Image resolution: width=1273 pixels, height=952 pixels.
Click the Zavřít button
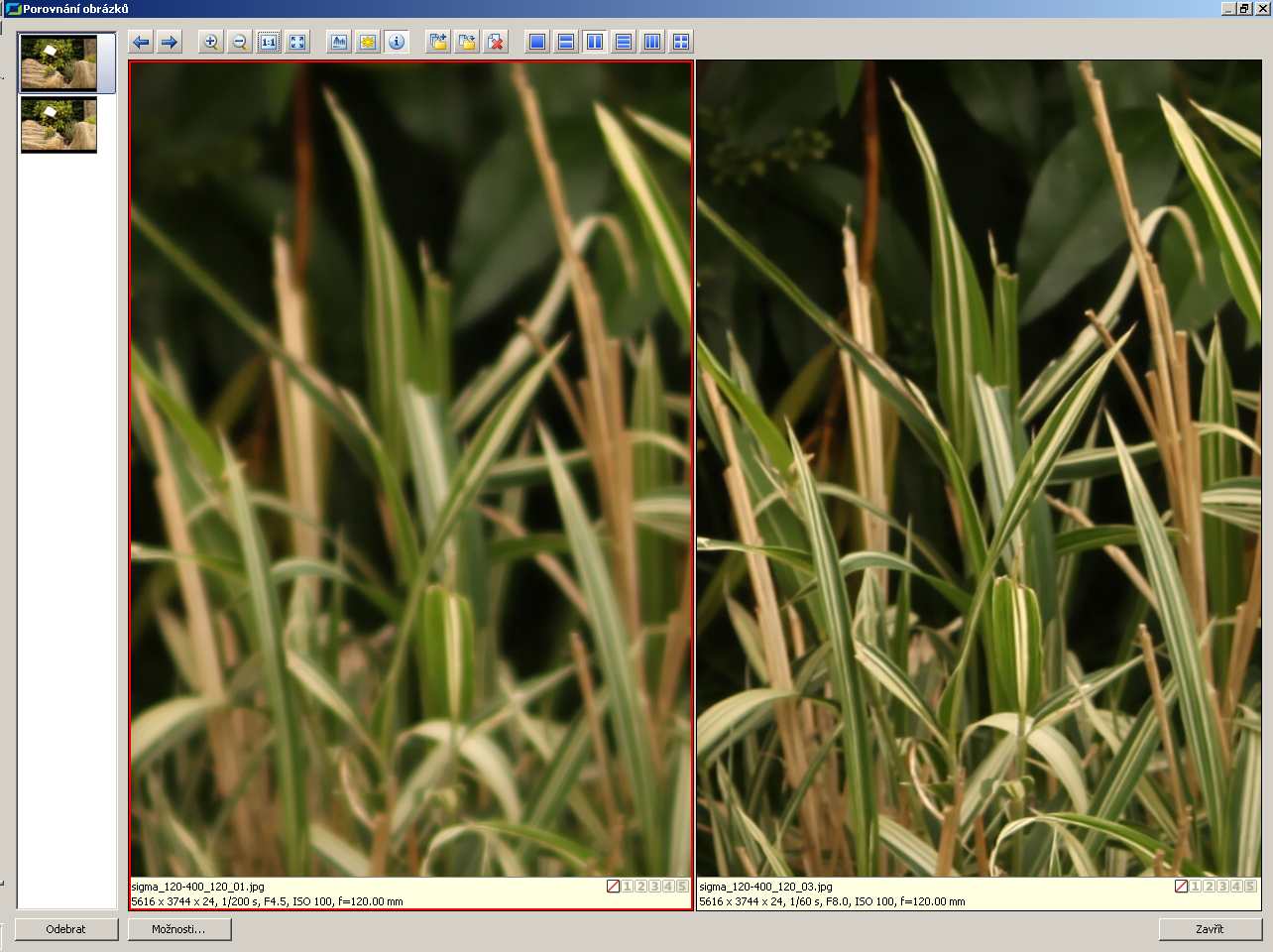coord(1210,929)
